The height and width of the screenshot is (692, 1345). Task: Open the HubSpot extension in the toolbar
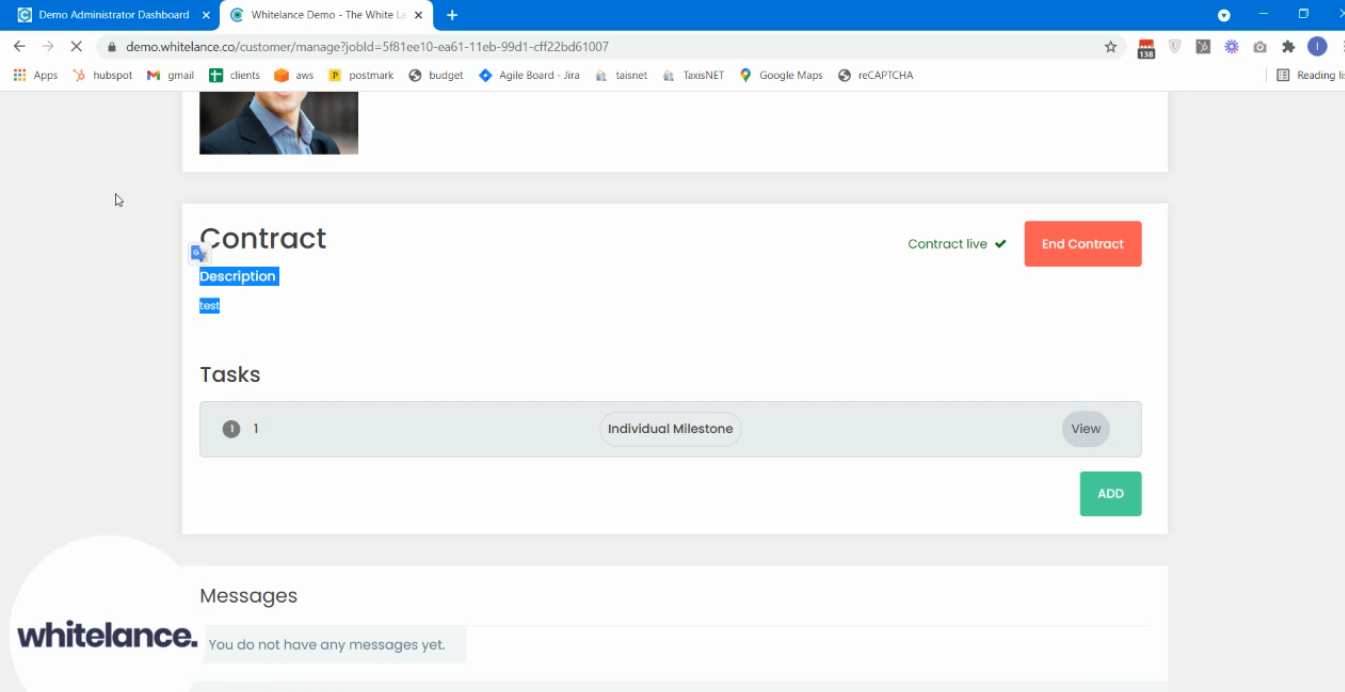point(1203,46)
